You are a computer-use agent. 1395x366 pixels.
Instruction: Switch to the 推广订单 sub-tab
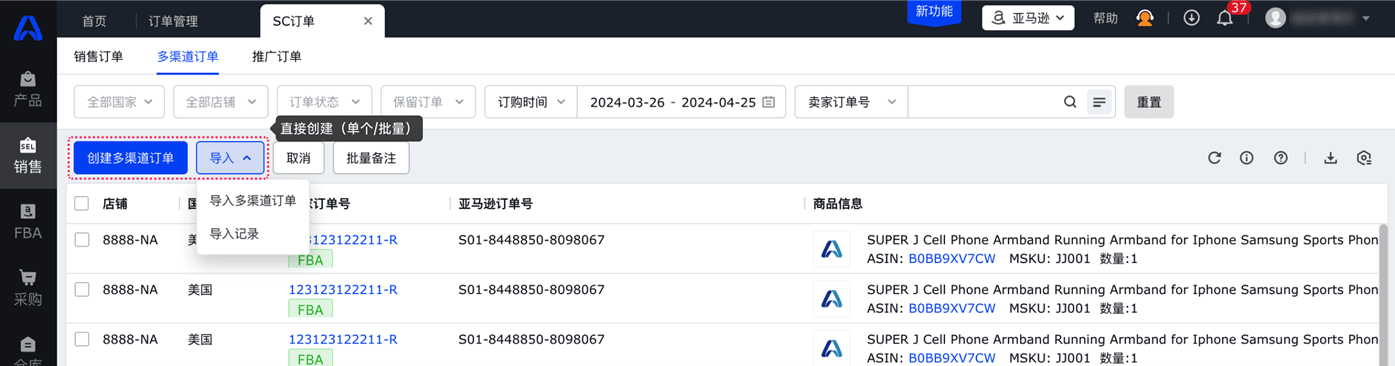(277, 57)
